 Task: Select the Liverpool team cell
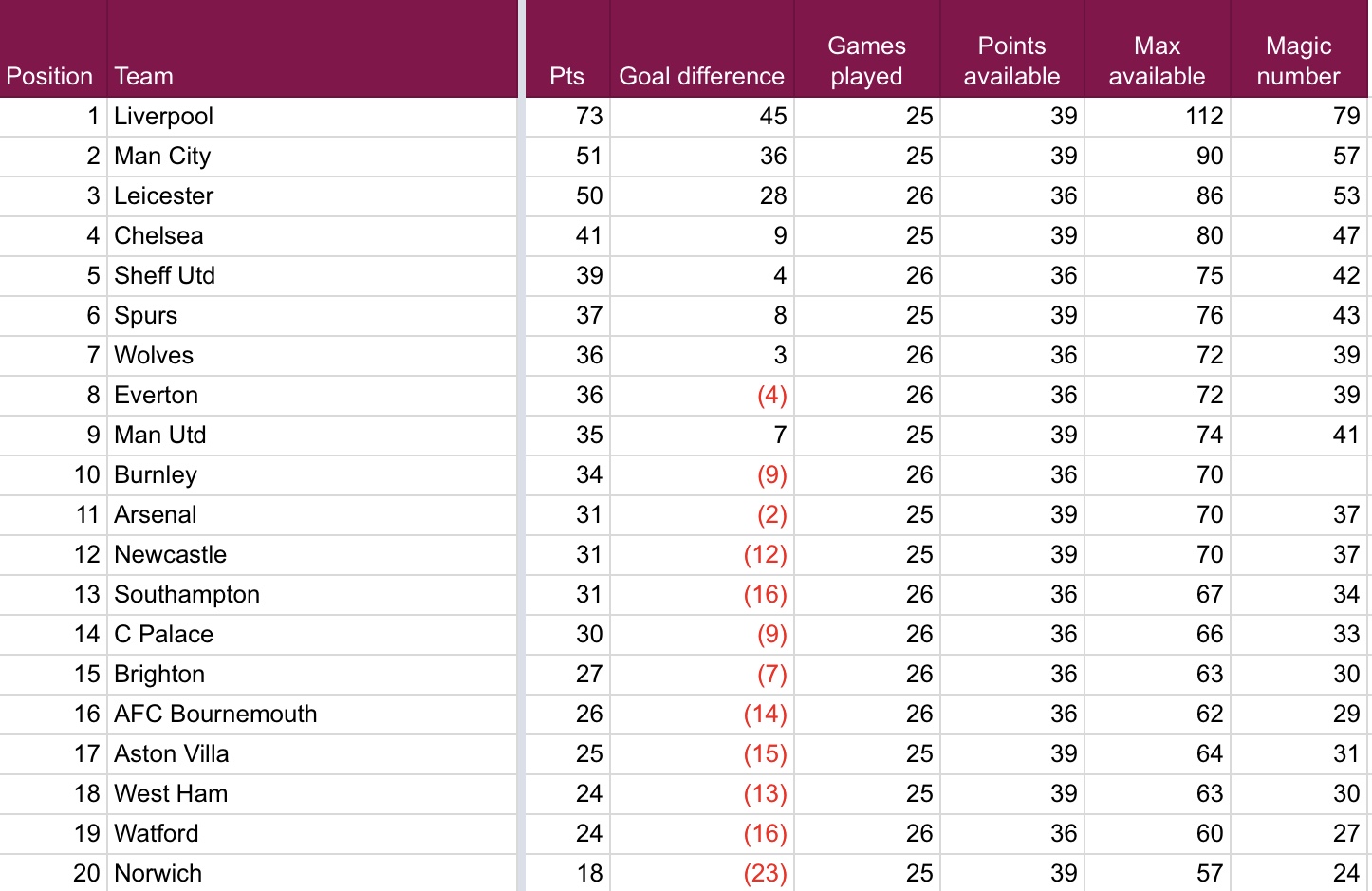312,117
